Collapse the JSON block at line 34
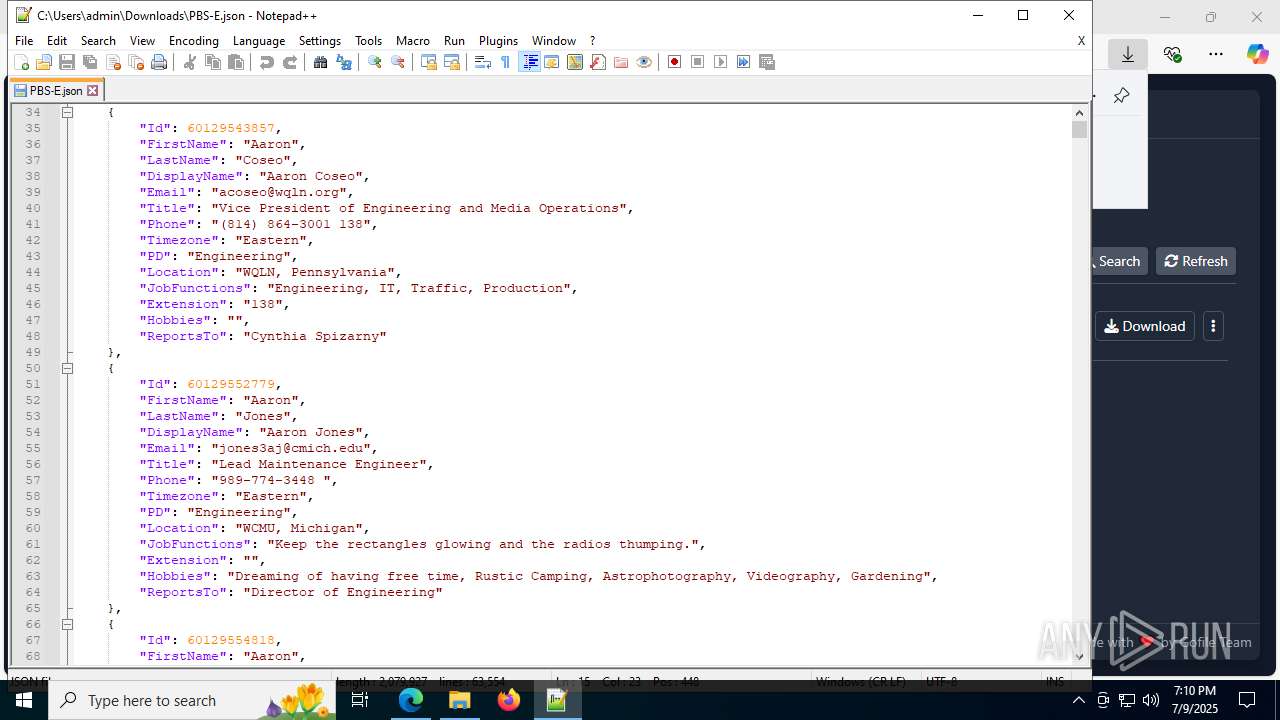Image resolution: width=1280 pixels, height=720 pixels. click(68, 112)
